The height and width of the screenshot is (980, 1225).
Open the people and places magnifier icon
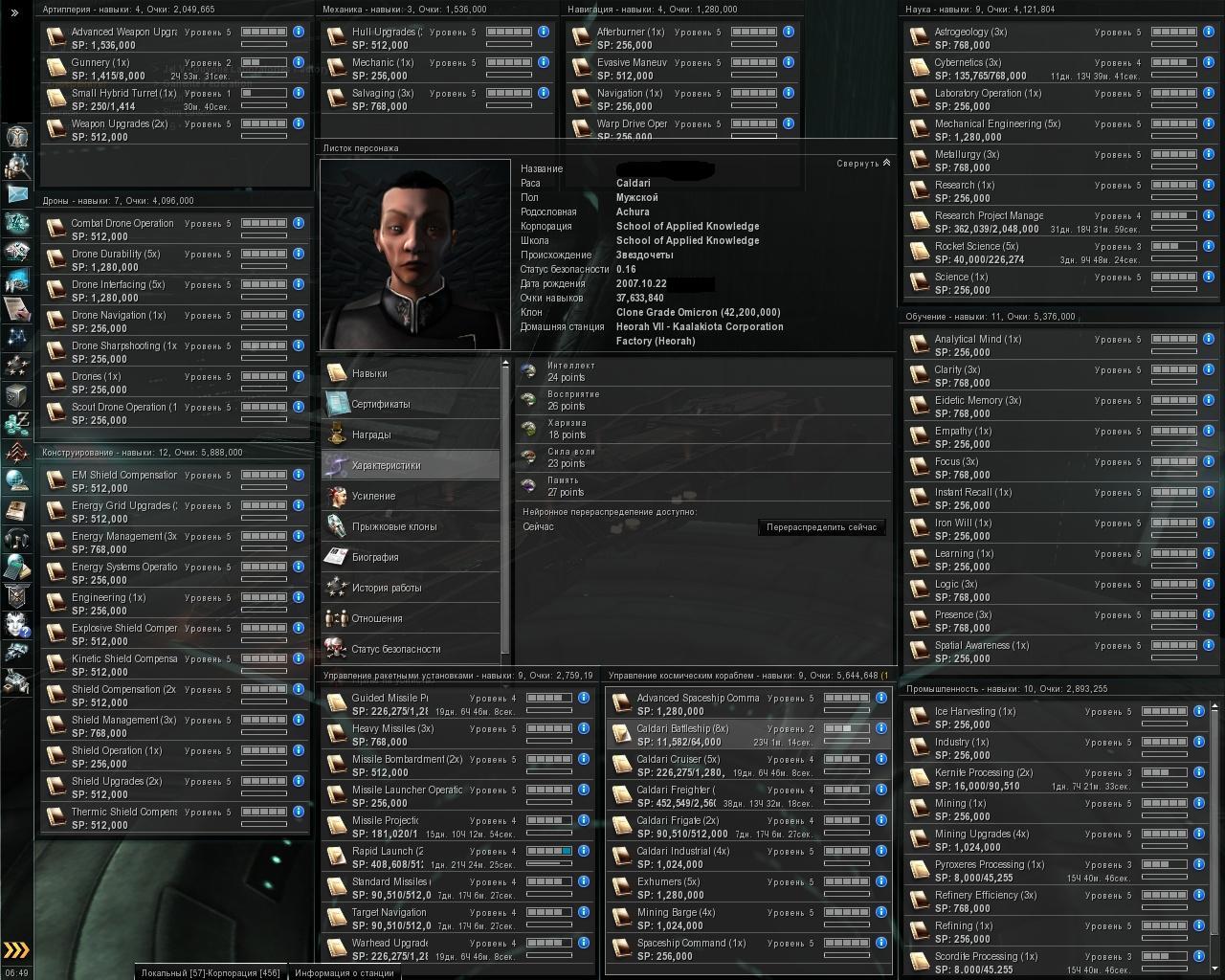17,165
